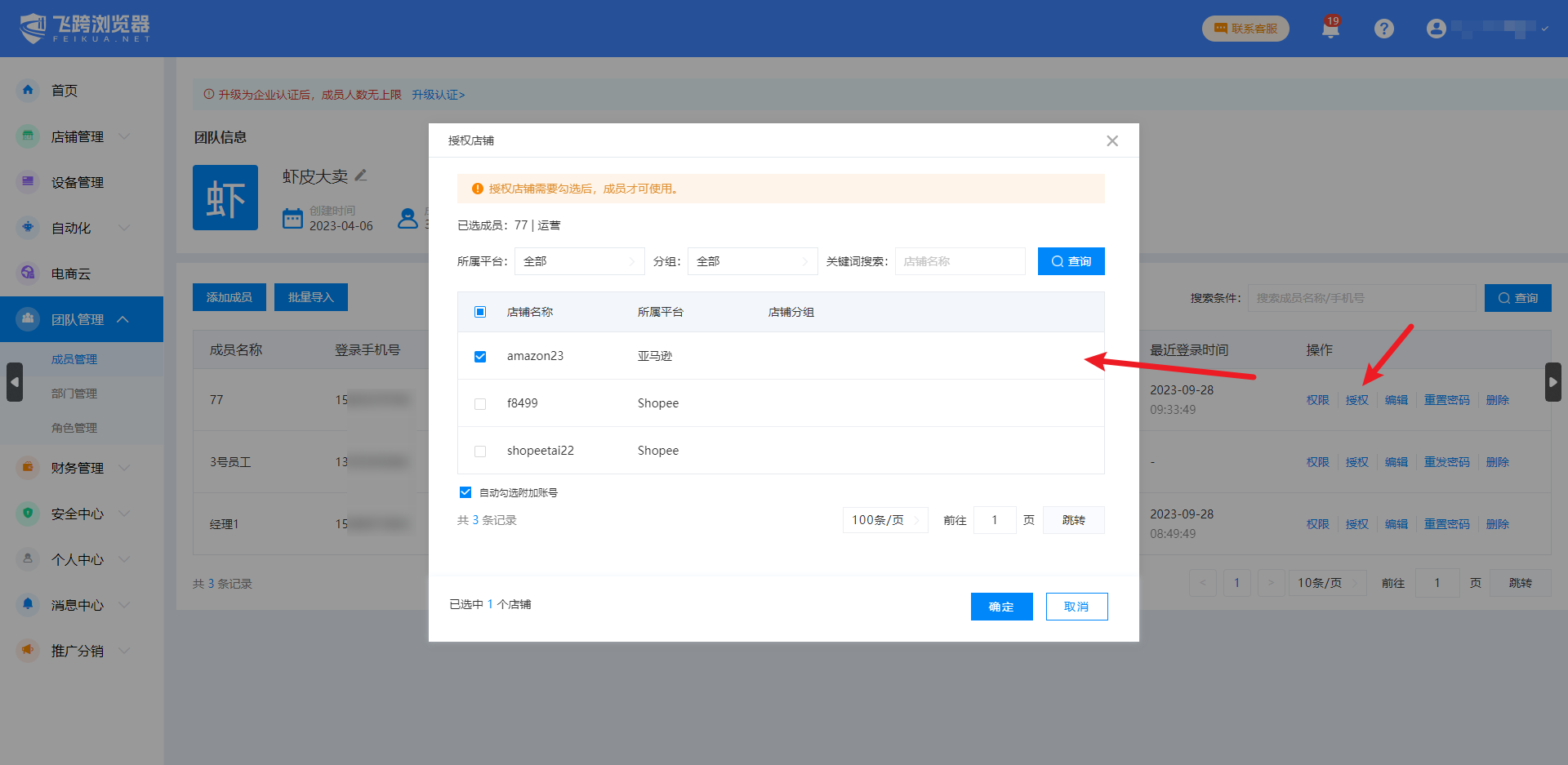The image size is (1568, 765).
Task: Click the user avatar icon
Action: click(1436, 29)
